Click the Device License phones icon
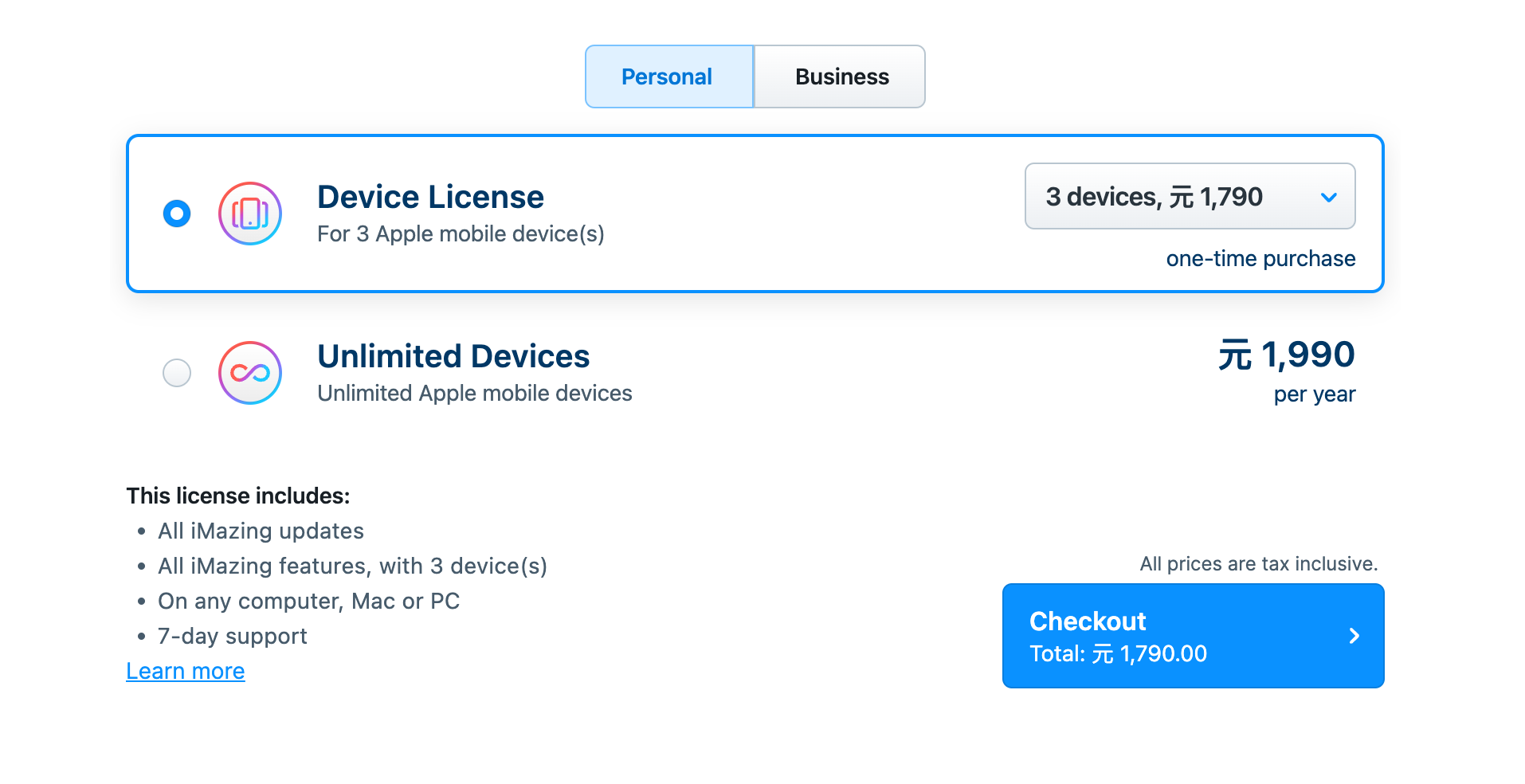 coord(250,214)
